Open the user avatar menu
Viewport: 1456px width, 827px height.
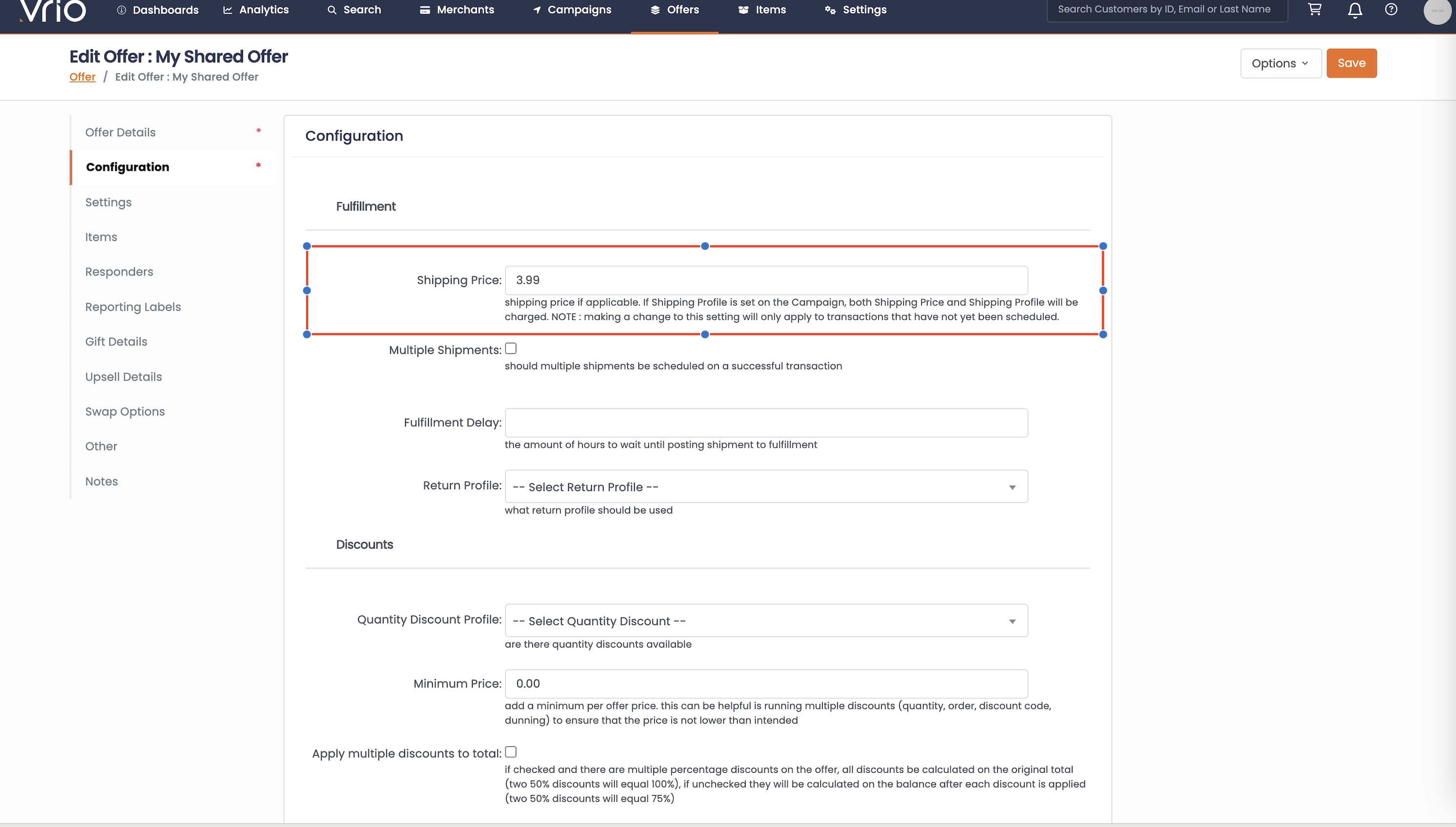[1437, 11]
